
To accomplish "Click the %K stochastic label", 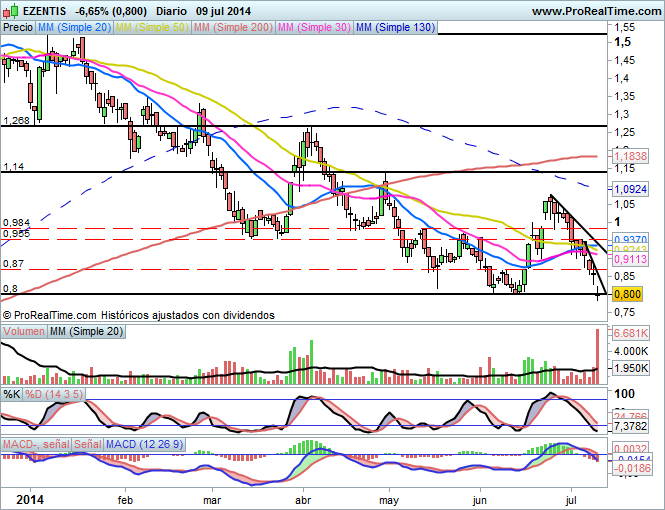I will click(11, 394).
